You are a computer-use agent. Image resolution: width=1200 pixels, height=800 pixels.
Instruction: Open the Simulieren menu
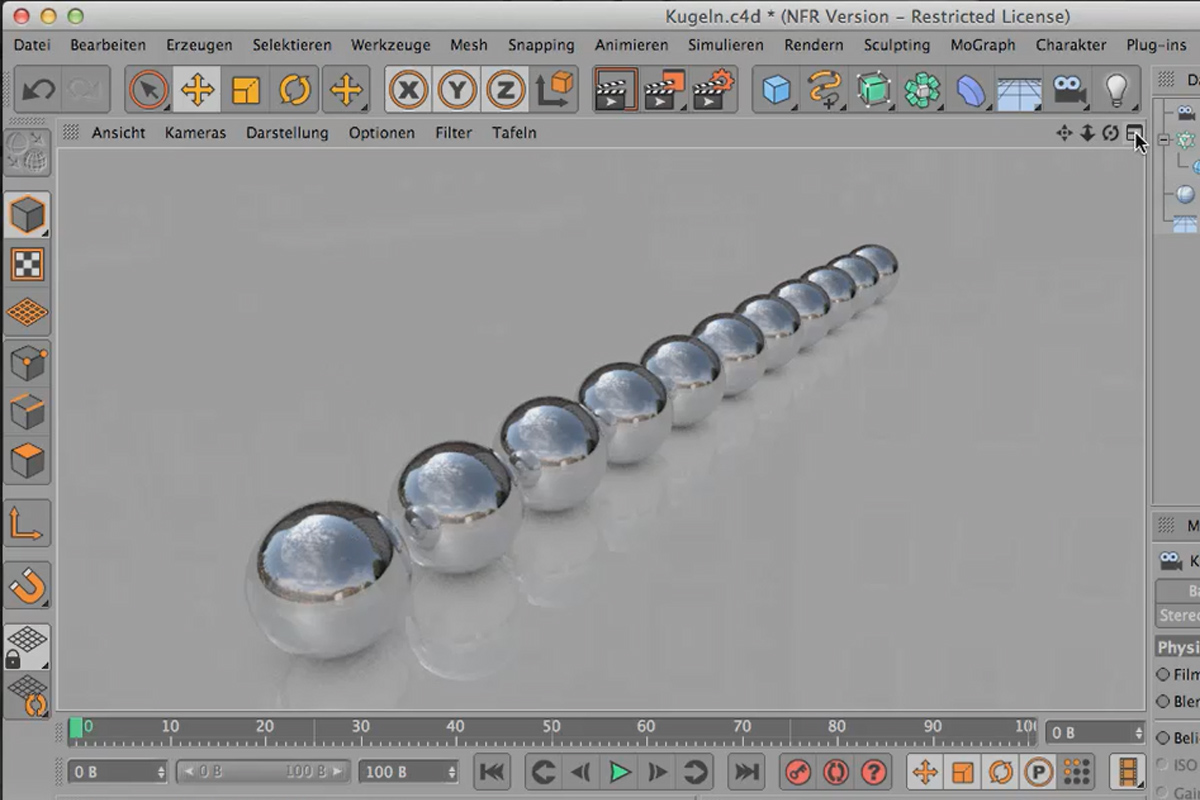[x=726, y=45]
